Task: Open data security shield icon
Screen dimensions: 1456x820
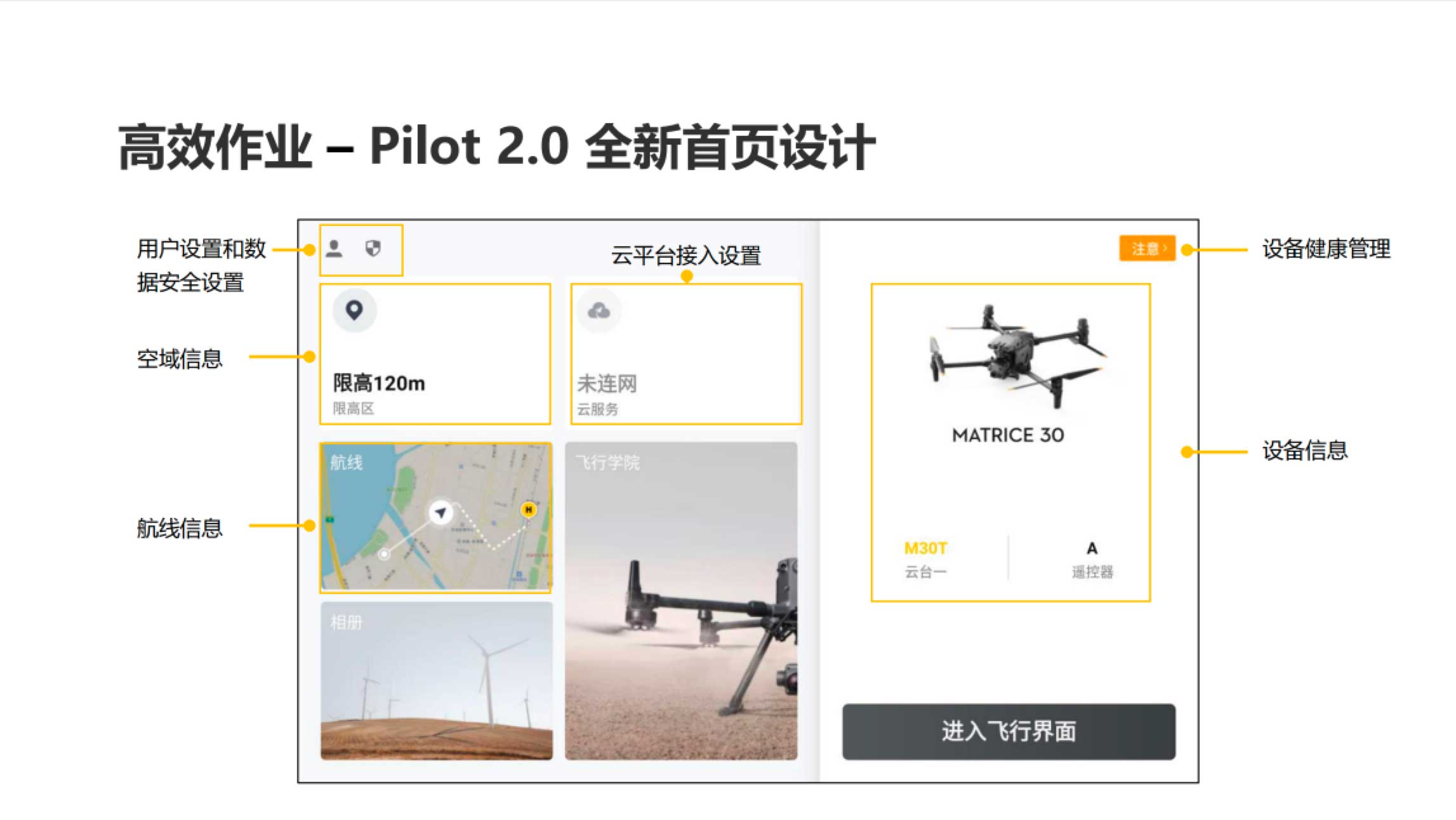Action: pyautogui.click(x=373, y=249)
